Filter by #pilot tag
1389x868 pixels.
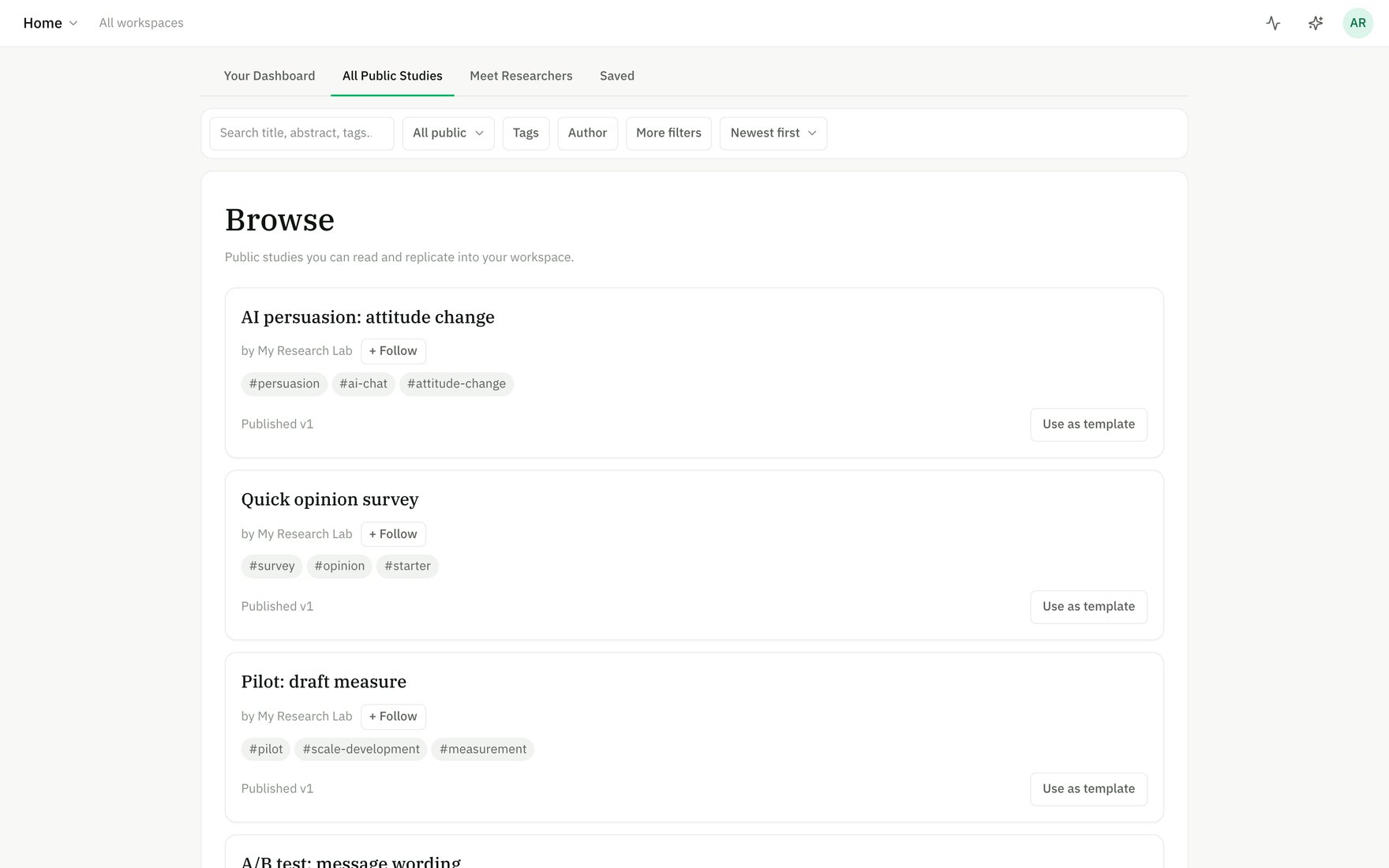265,750
